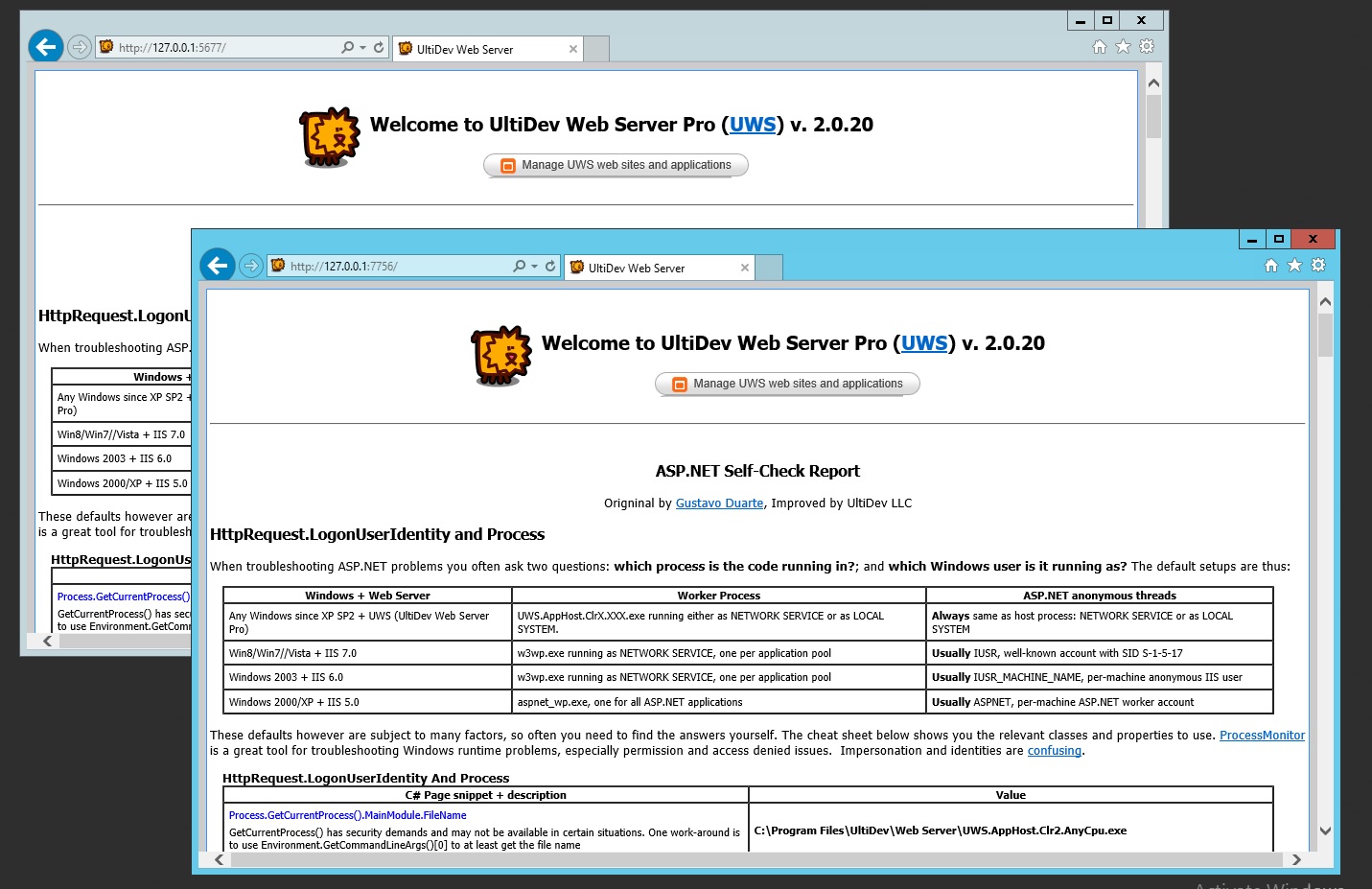This screenshot has height=889, width=1372.
Task: Open new blank tab in front window
Action: pos(769,268)
